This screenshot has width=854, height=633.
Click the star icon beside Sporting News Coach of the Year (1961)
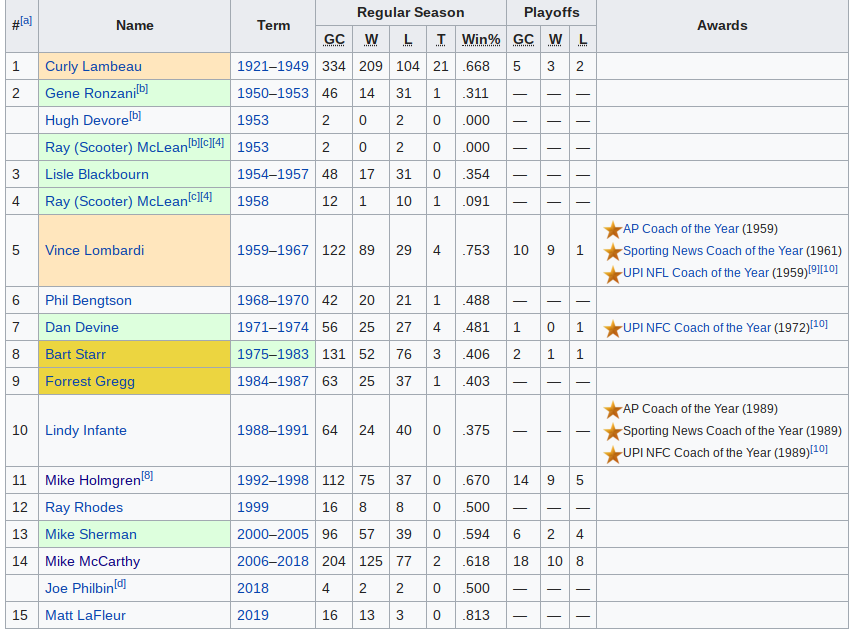[613, 252]
